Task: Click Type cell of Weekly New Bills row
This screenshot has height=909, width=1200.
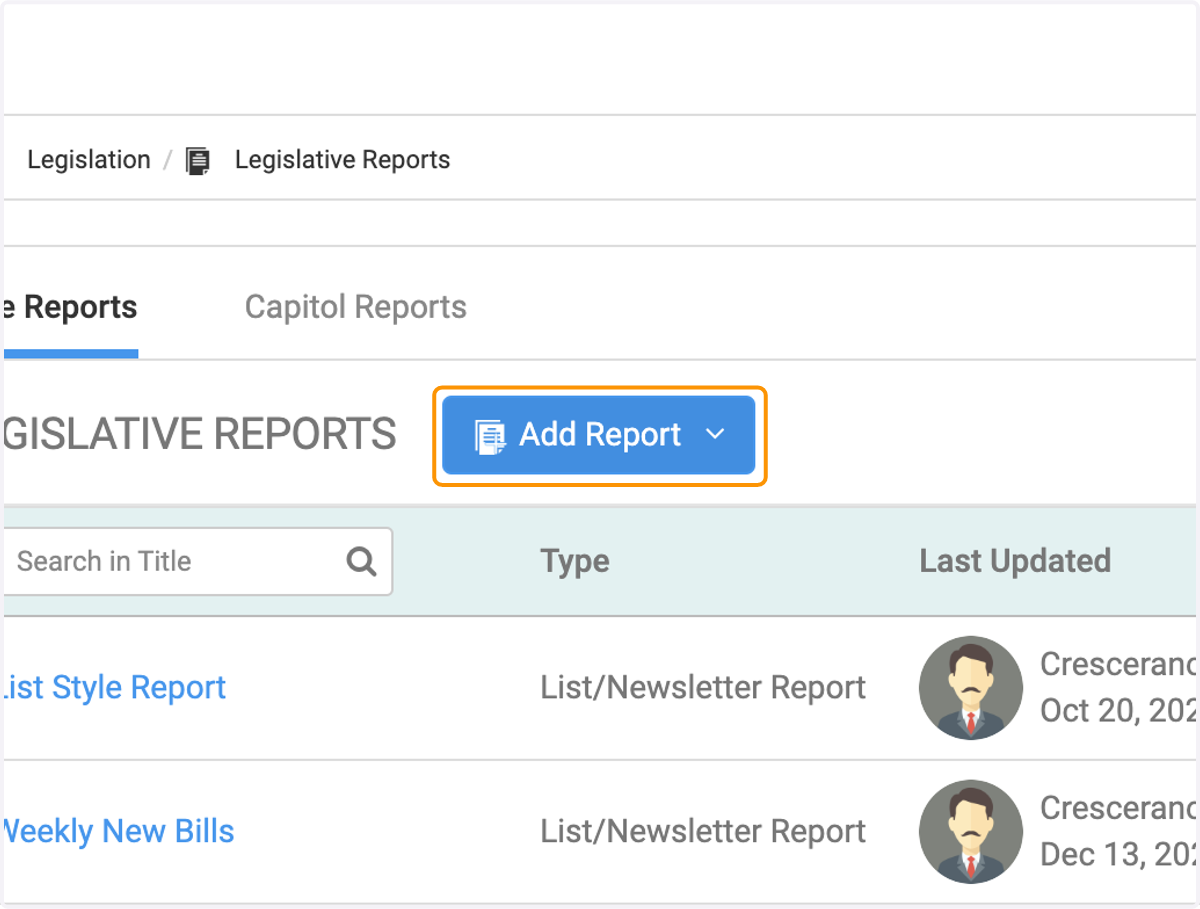Action: point(703,832)
